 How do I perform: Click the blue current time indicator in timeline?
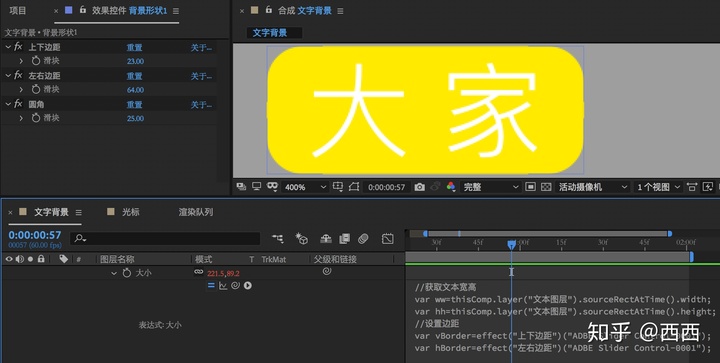pyautogui.click(x=512, y=244)
